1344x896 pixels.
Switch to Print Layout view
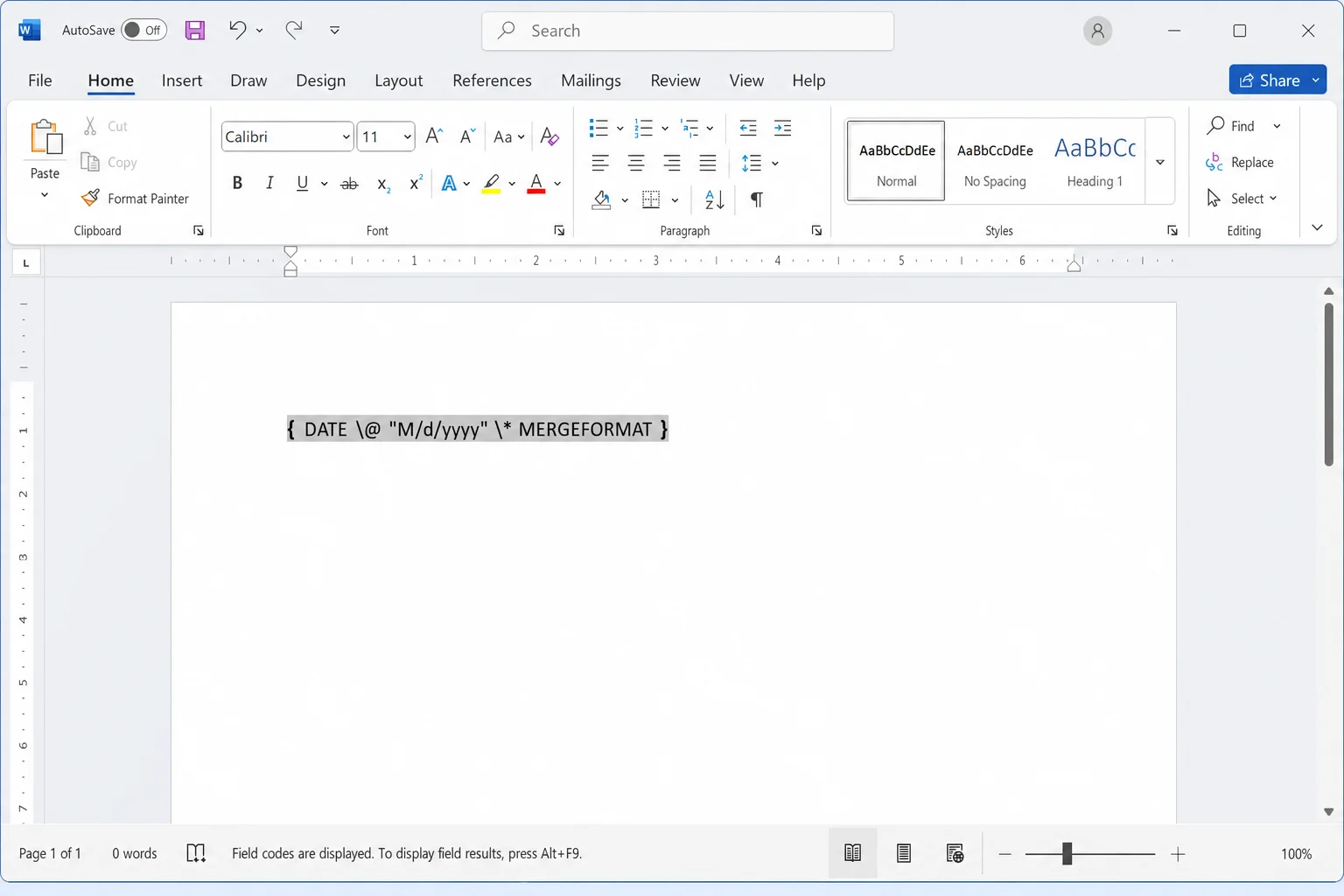pyautogui.click(x=904, y=853)
